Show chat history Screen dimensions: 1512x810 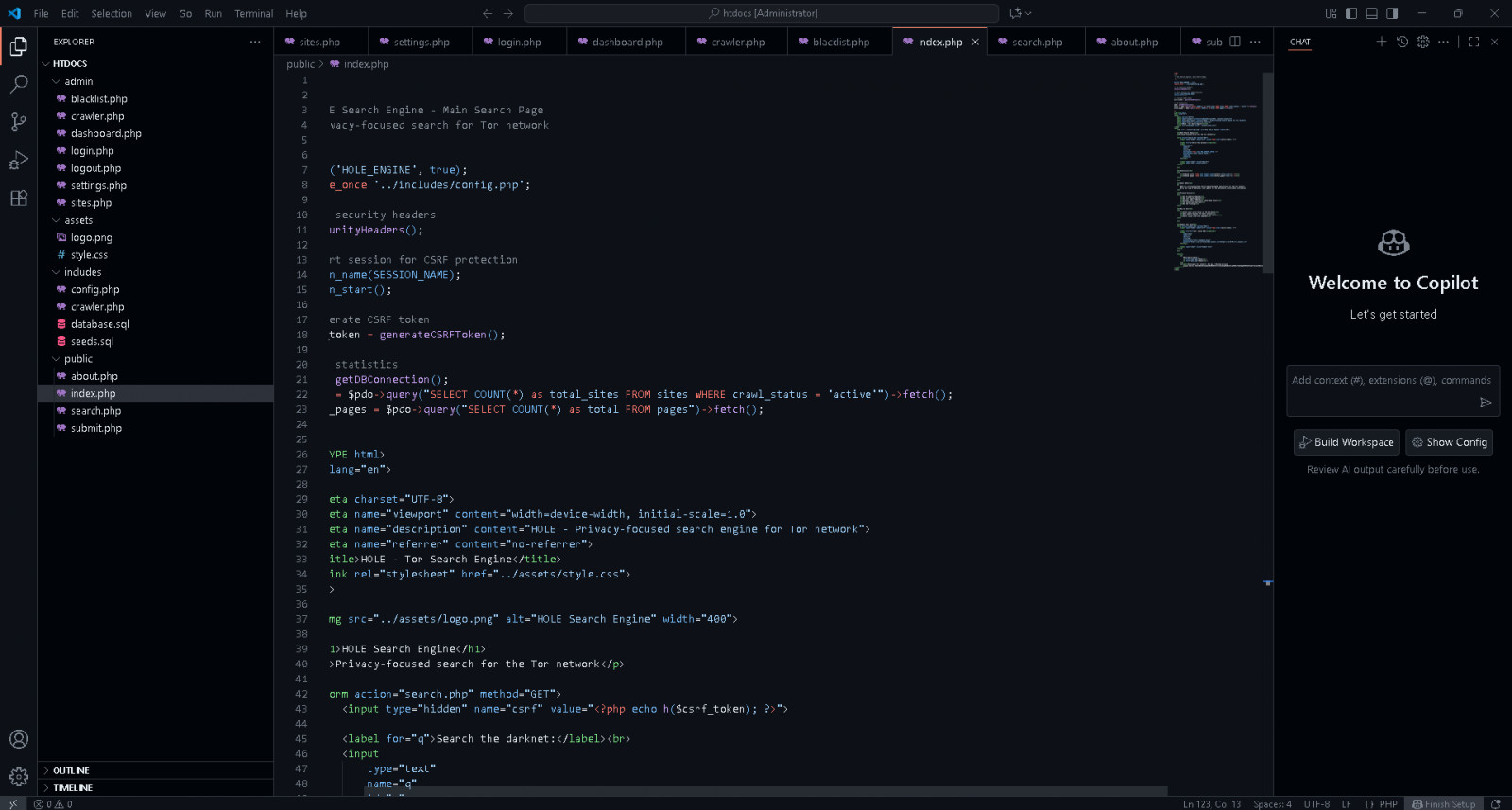tap(1402, 42)
